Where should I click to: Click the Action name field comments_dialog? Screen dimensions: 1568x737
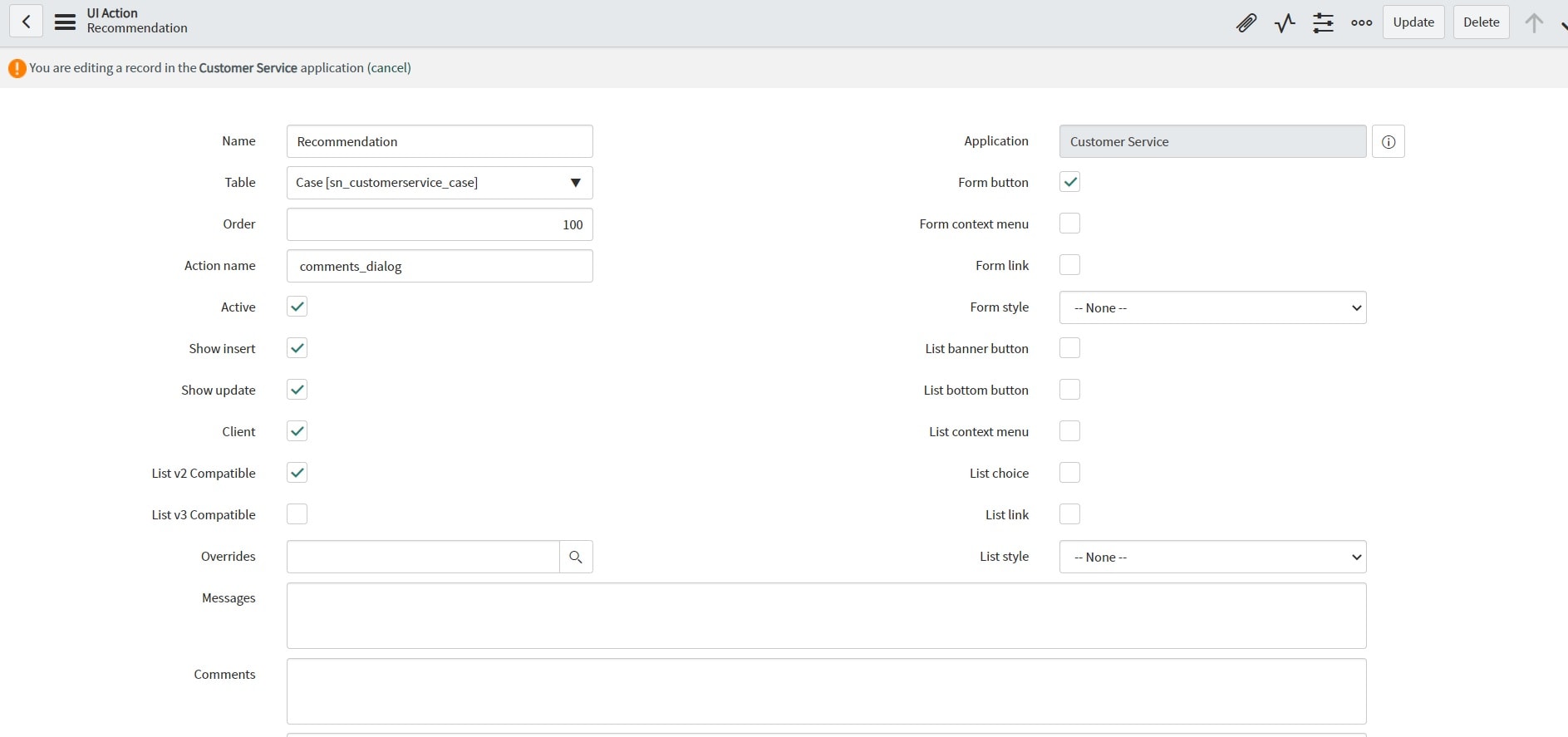440,266
